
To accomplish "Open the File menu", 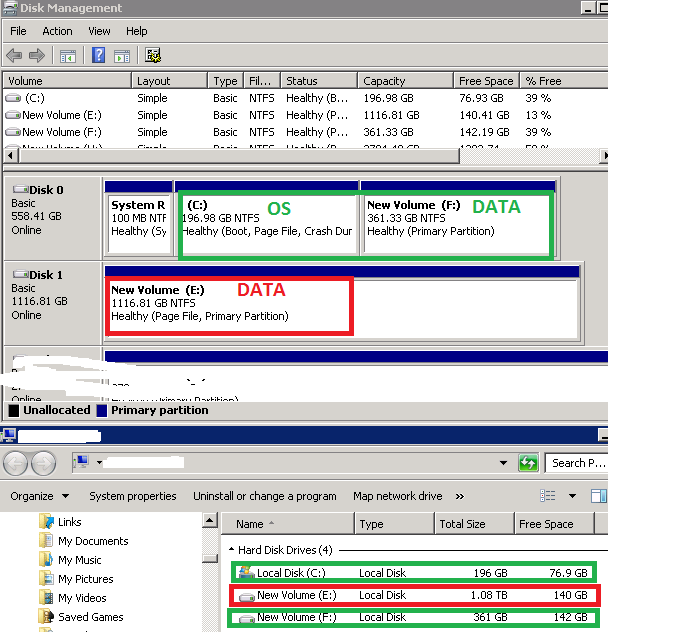I will tap(18, 31).
